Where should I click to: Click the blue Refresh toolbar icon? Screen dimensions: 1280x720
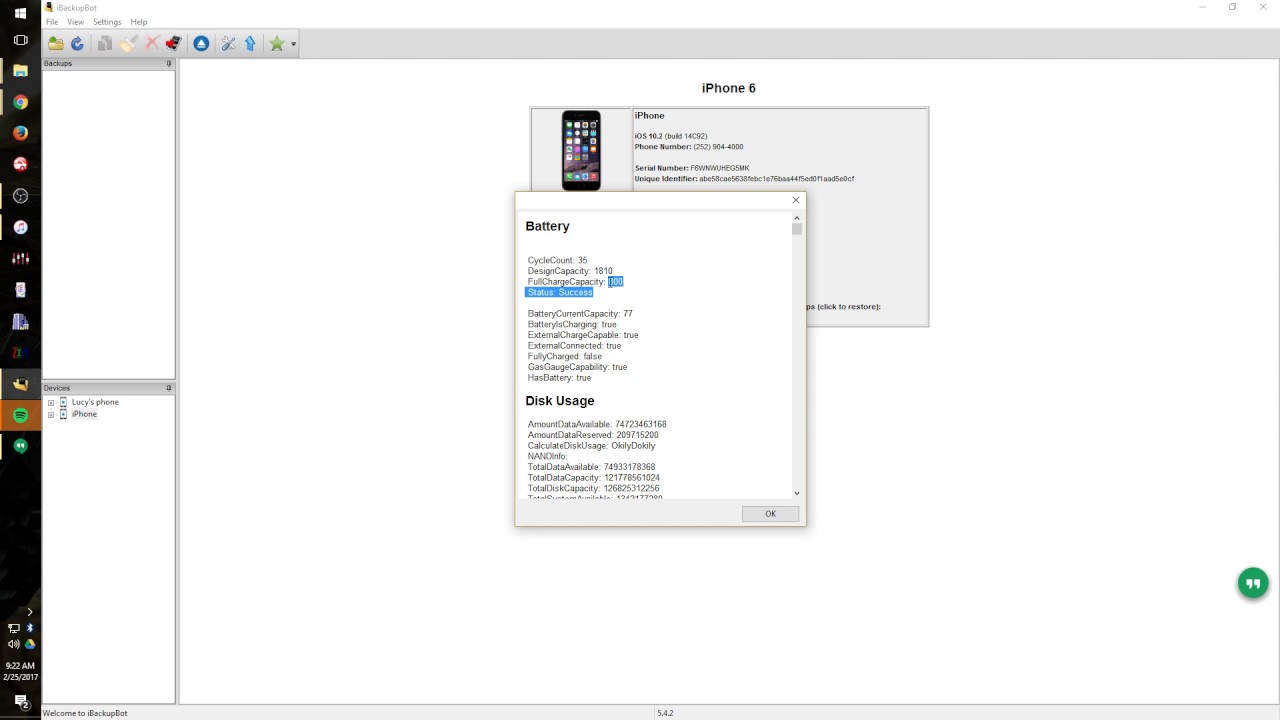[x=77, y=43]
